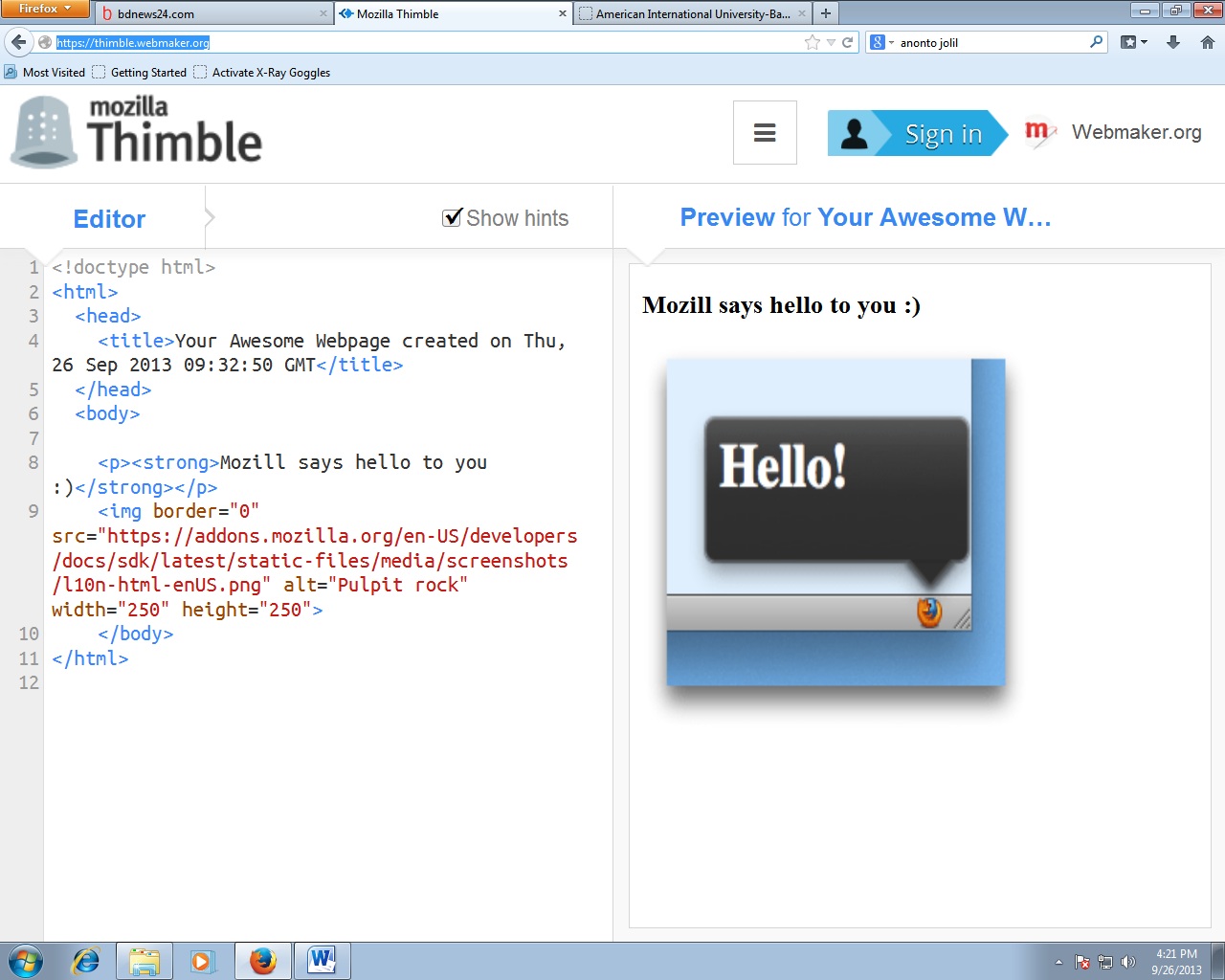Close the bdnews24.com tab
Viewport: 1225px width, 980px height.
pos(323,13)
